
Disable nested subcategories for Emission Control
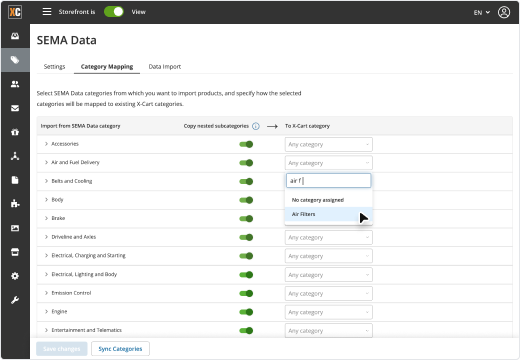[246, 293]
